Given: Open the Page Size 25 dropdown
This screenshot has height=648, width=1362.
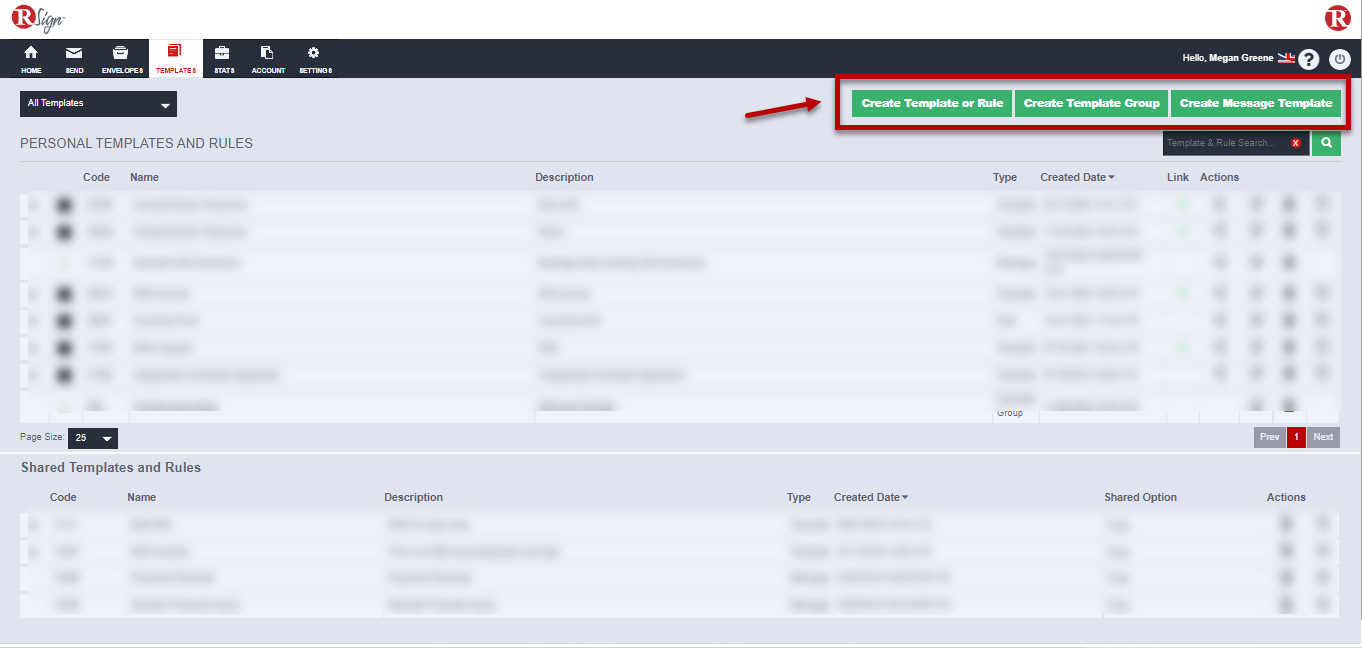Looking at the screenshot, I should click(93, 438).
